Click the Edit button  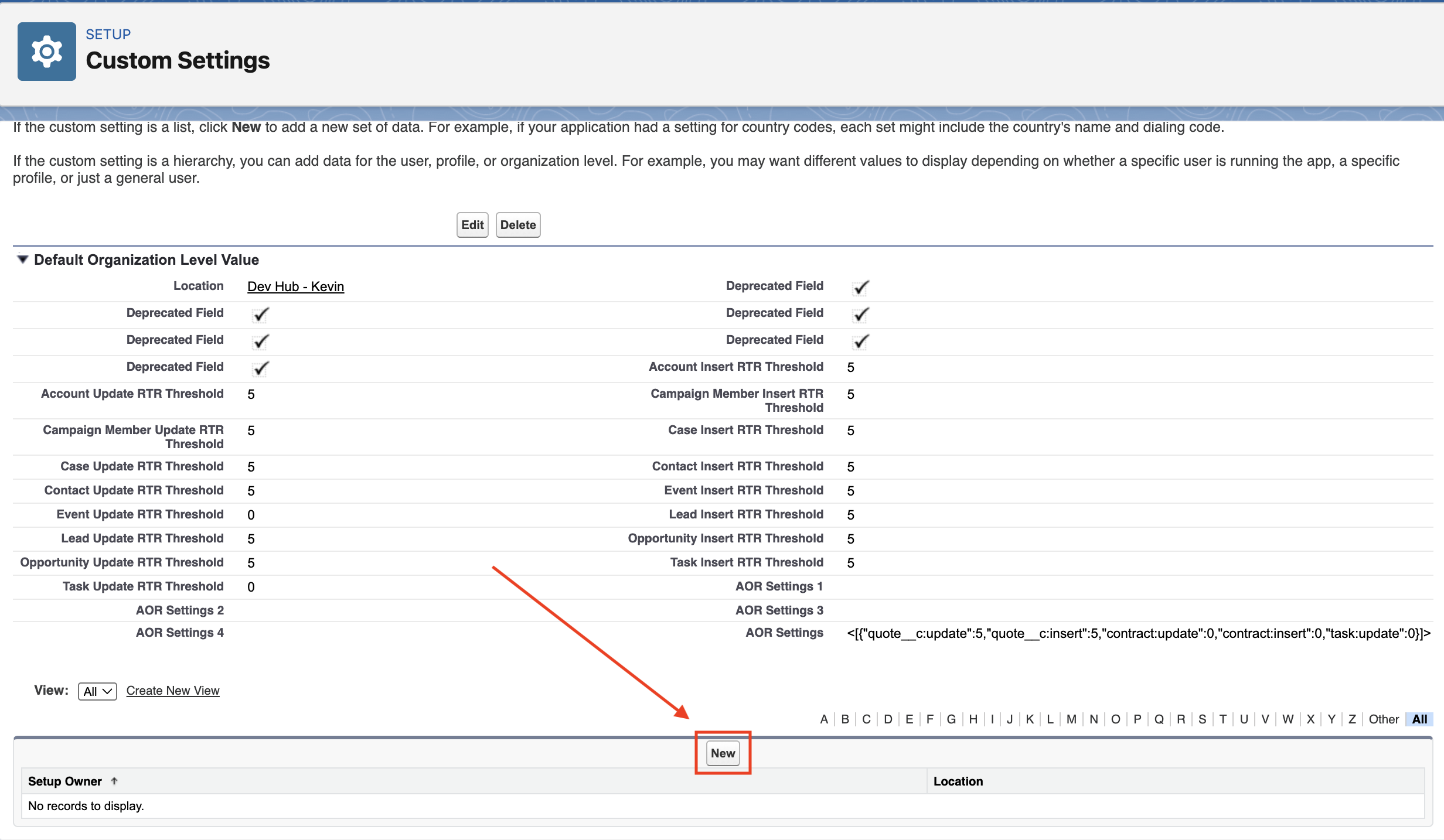coord(472,225)
